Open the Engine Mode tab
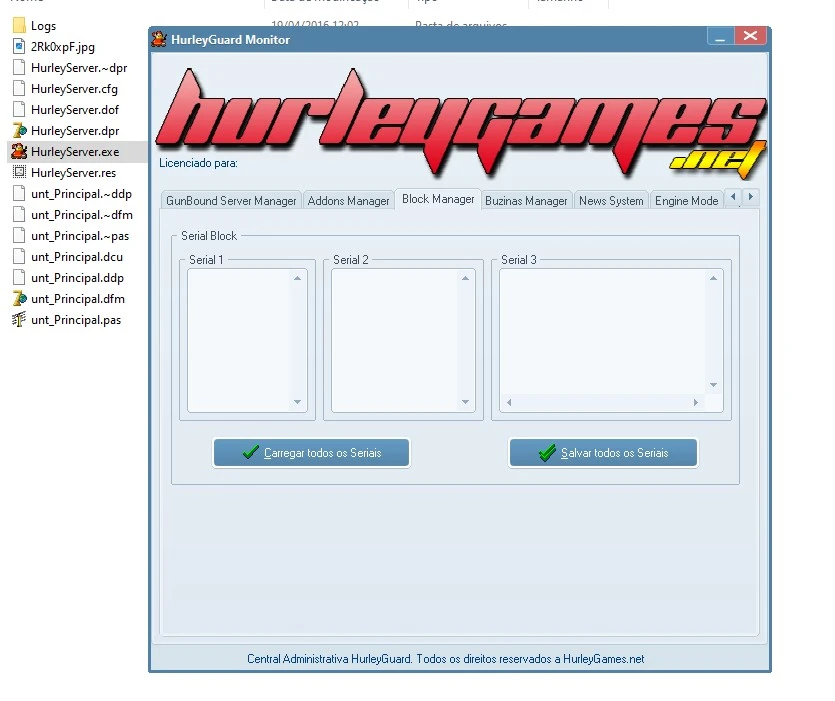 pos(686,201)
